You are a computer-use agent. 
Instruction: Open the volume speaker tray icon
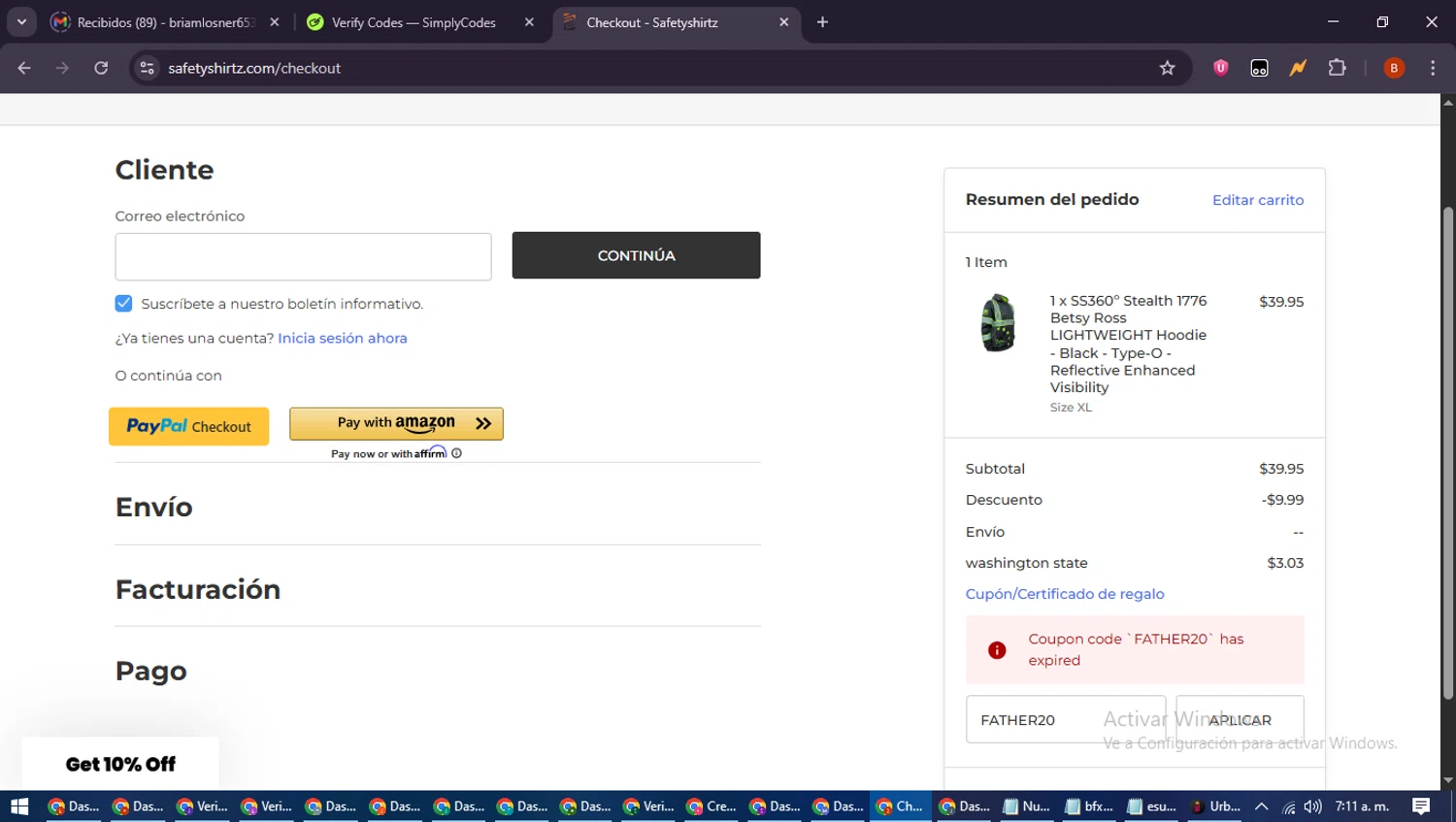pyautogui.click(x=1312, y=806)
